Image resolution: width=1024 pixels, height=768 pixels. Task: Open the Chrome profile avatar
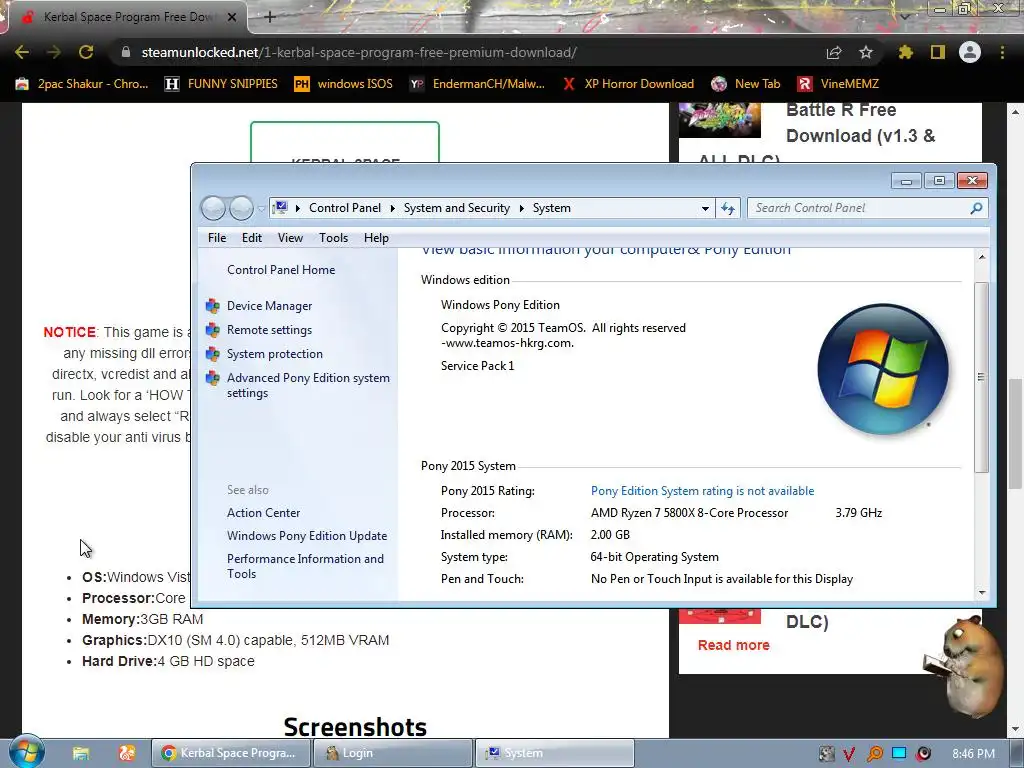[970, 52]
